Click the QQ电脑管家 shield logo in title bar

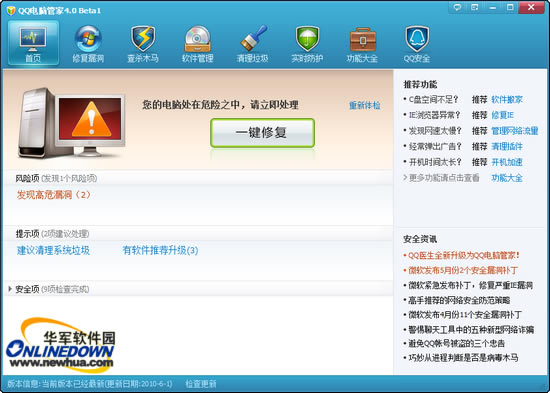click(x=11, y=11)
